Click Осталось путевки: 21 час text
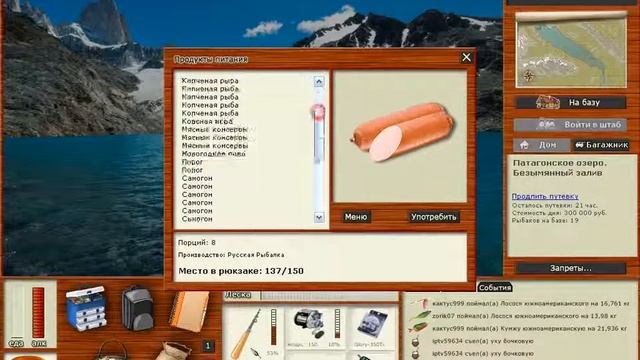640x360 pixels. [x=554, y=205]
